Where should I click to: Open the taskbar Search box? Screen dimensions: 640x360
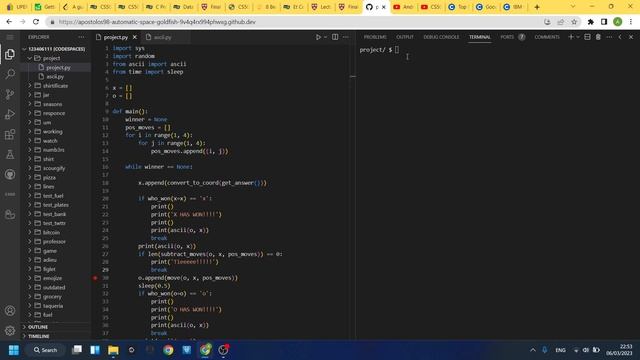(x=45, y=350)
